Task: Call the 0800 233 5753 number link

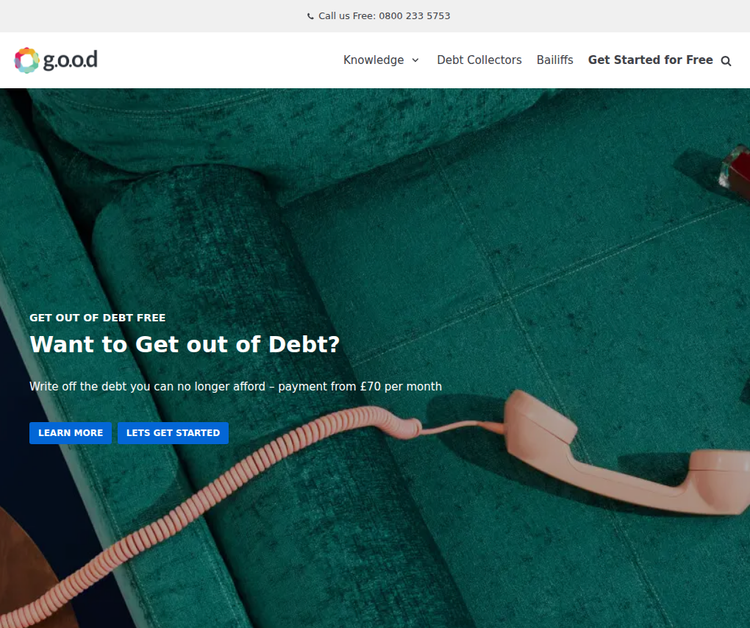Action: click(414, 16)
